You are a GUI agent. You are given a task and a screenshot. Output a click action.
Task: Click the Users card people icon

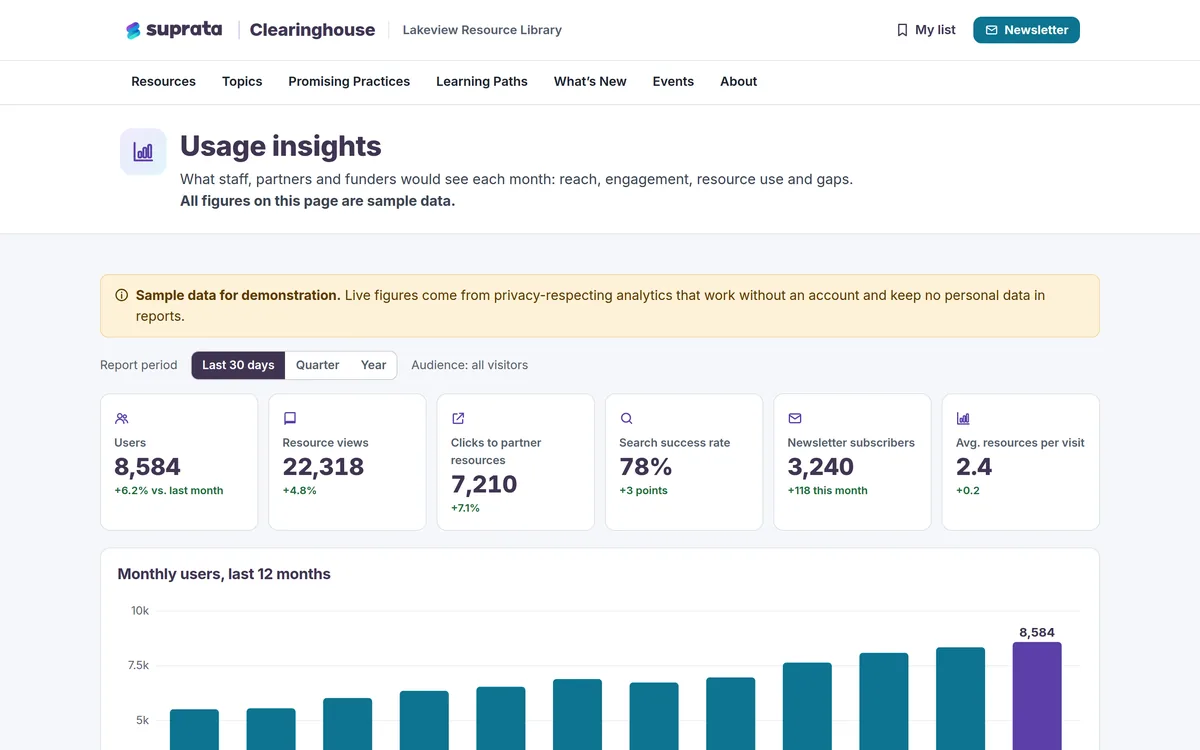[122, 418]
